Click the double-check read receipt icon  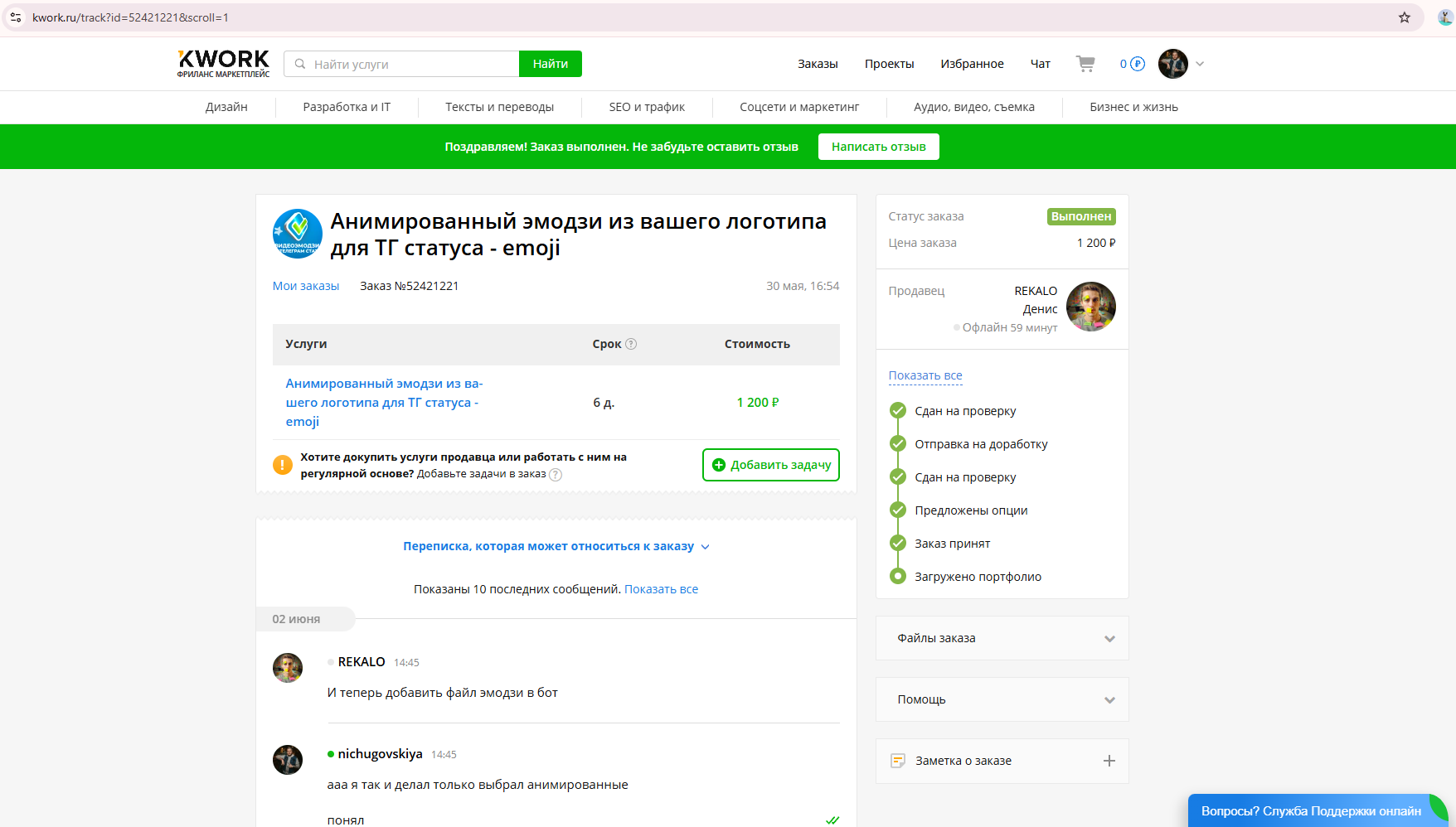[x=832, y=820]
